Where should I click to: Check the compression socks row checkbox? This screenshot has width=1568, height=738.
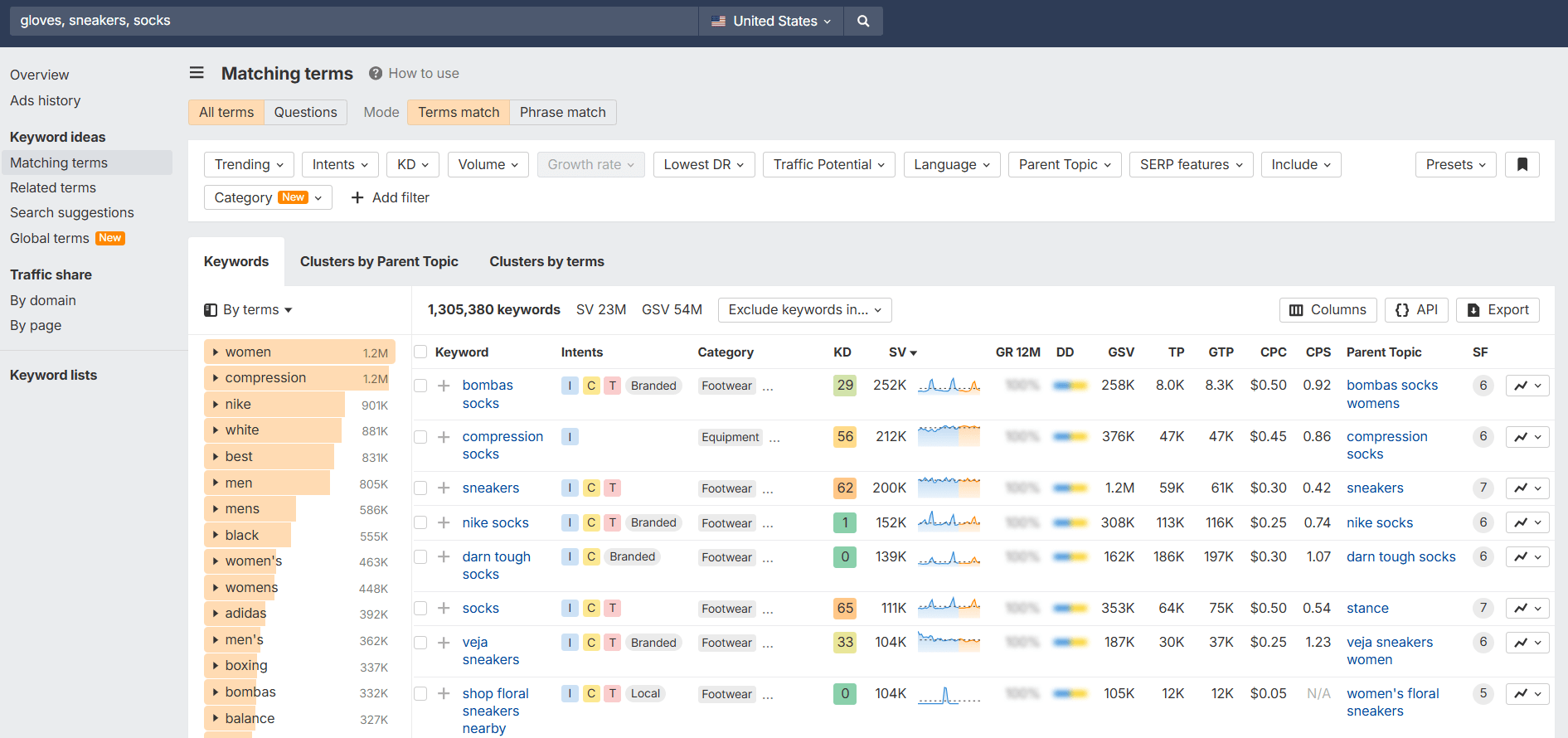point(420,437)
